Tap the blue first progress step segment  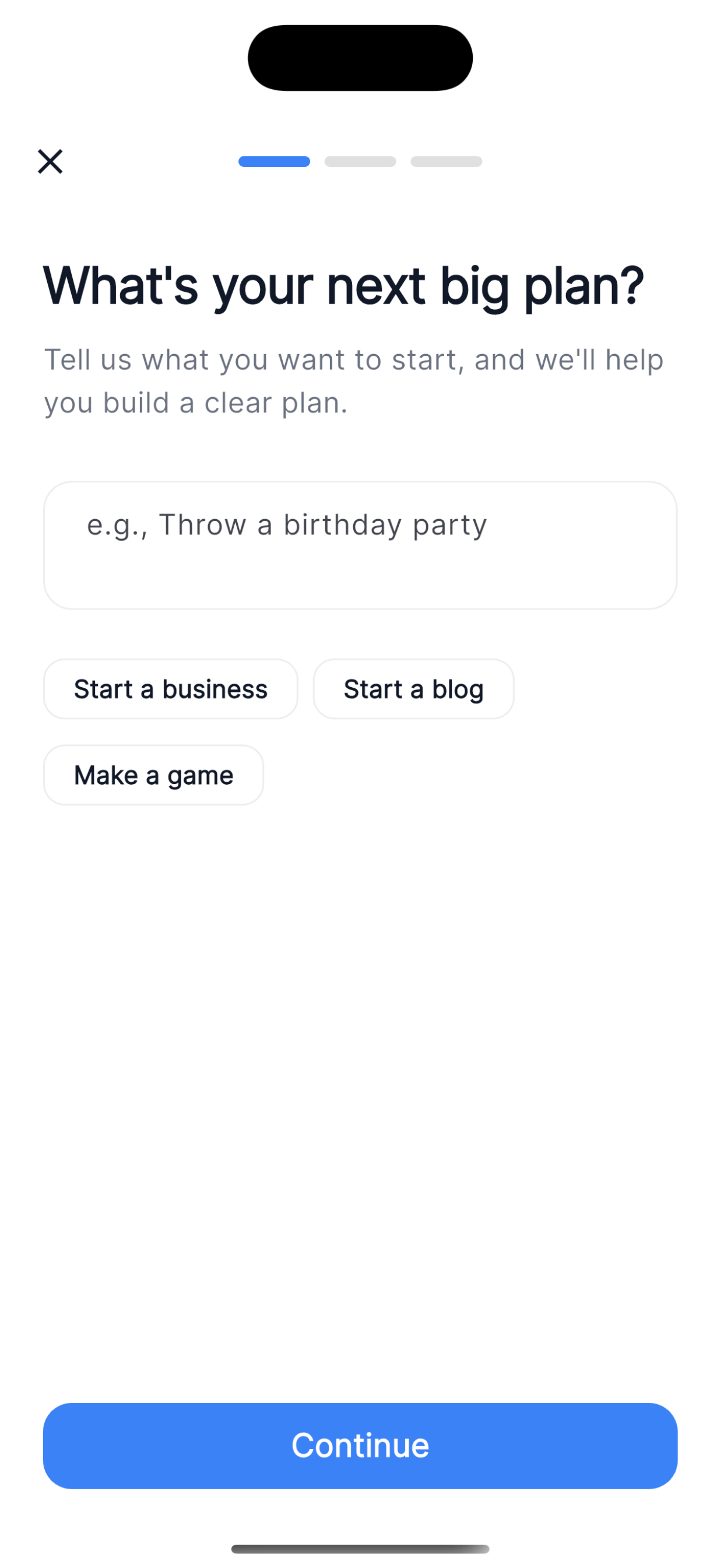274,162
